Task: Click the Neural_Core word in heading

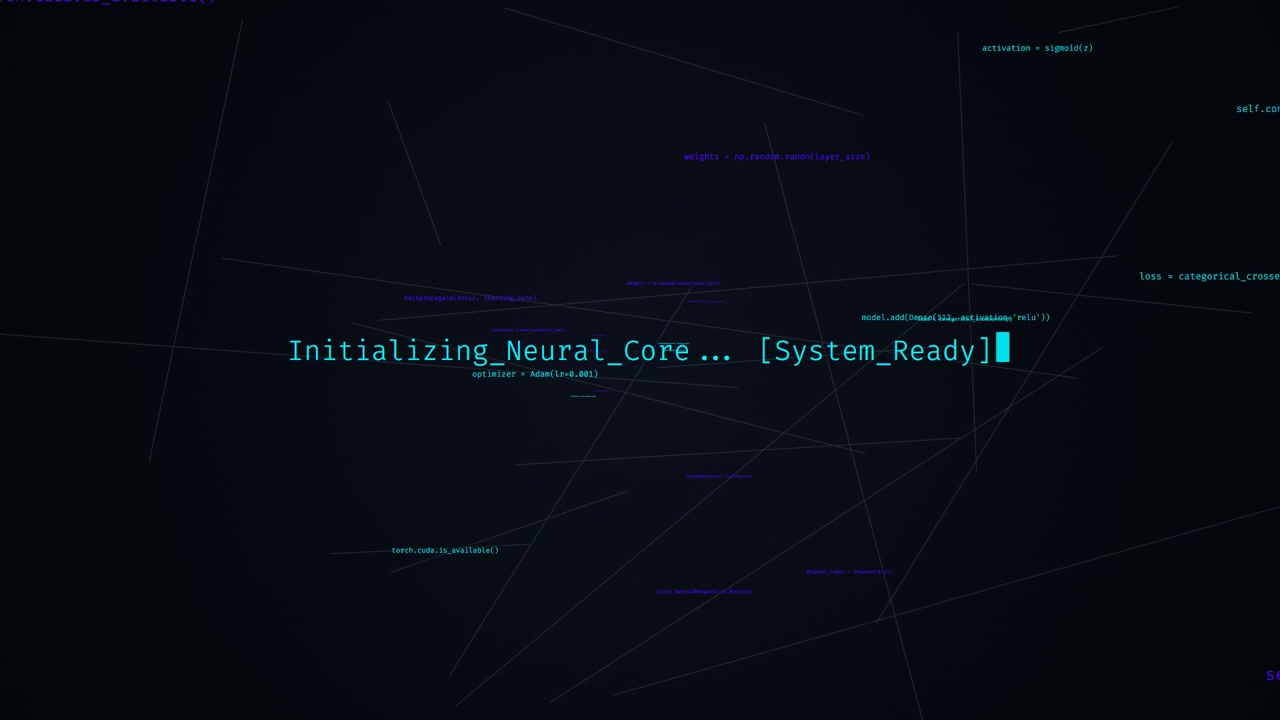Action: [x=597, y=351]
